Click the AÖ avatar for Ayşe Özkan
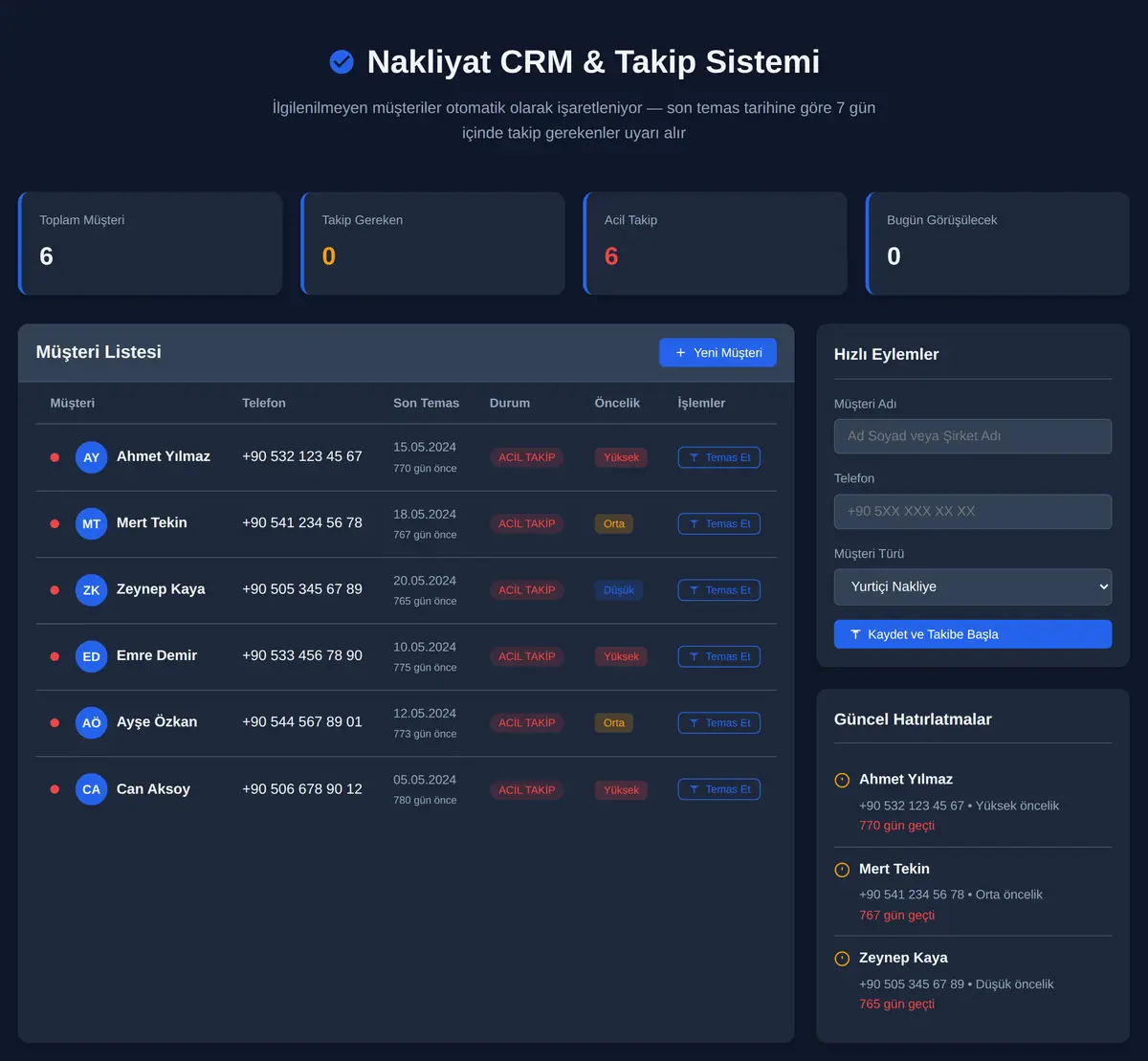This screenshot has width=1148, height=1061. [x=91, y=722]
